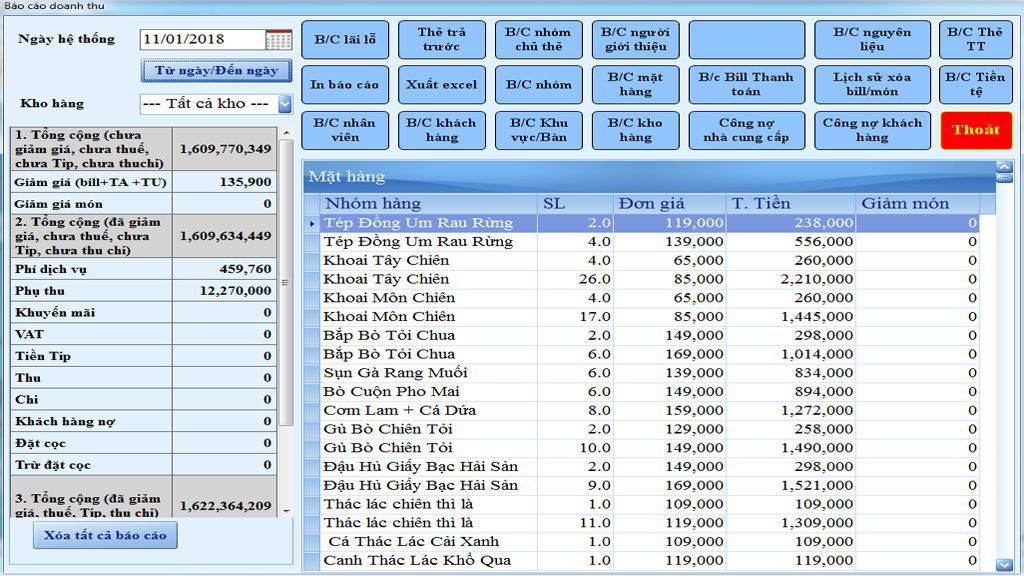Click the 1,609,634,449 discounted total value
This screenshot has width=1024, height=576.
click(x=225, y=236)
